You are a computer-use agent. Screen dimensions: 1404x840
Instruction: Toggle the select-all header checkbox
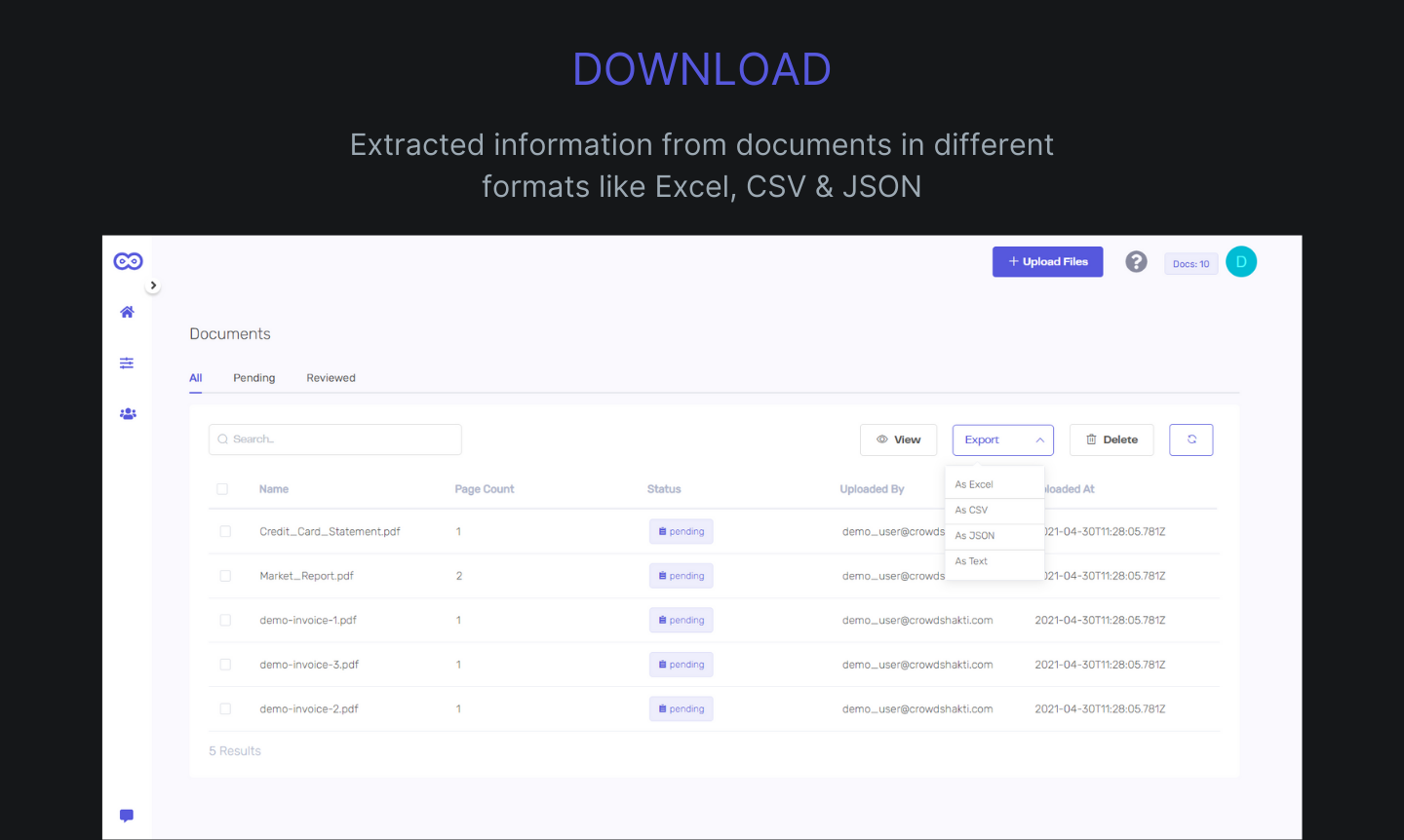[222, 489]
